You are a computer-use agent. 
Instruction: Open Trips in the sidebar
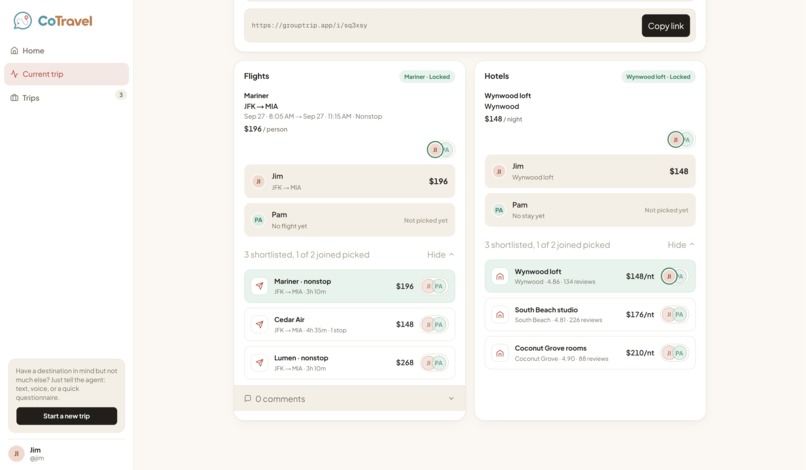coord(66,98)
